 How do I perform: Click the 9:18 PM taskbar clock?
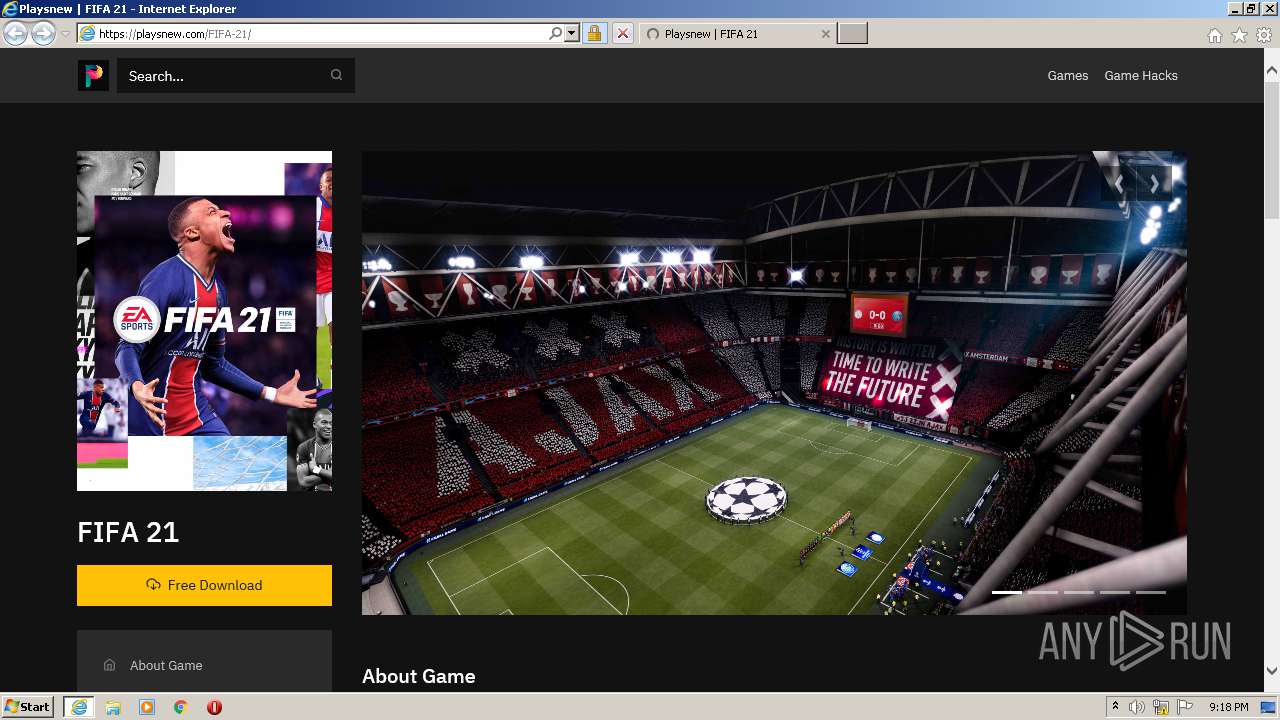1229,707
